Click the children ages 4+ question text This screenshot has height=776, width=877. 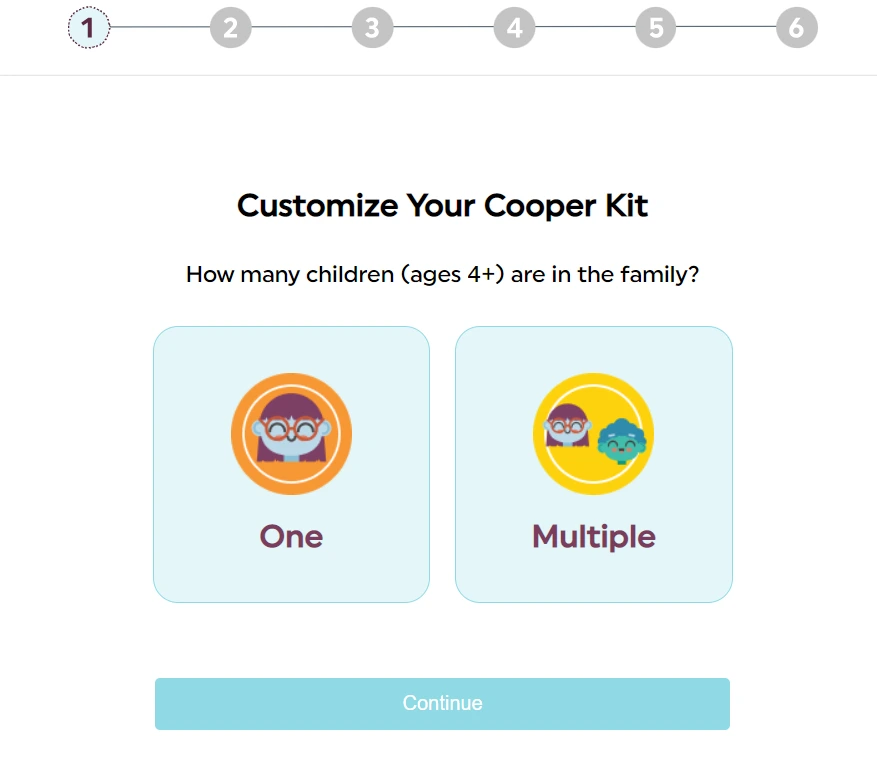tap(442, 274)
